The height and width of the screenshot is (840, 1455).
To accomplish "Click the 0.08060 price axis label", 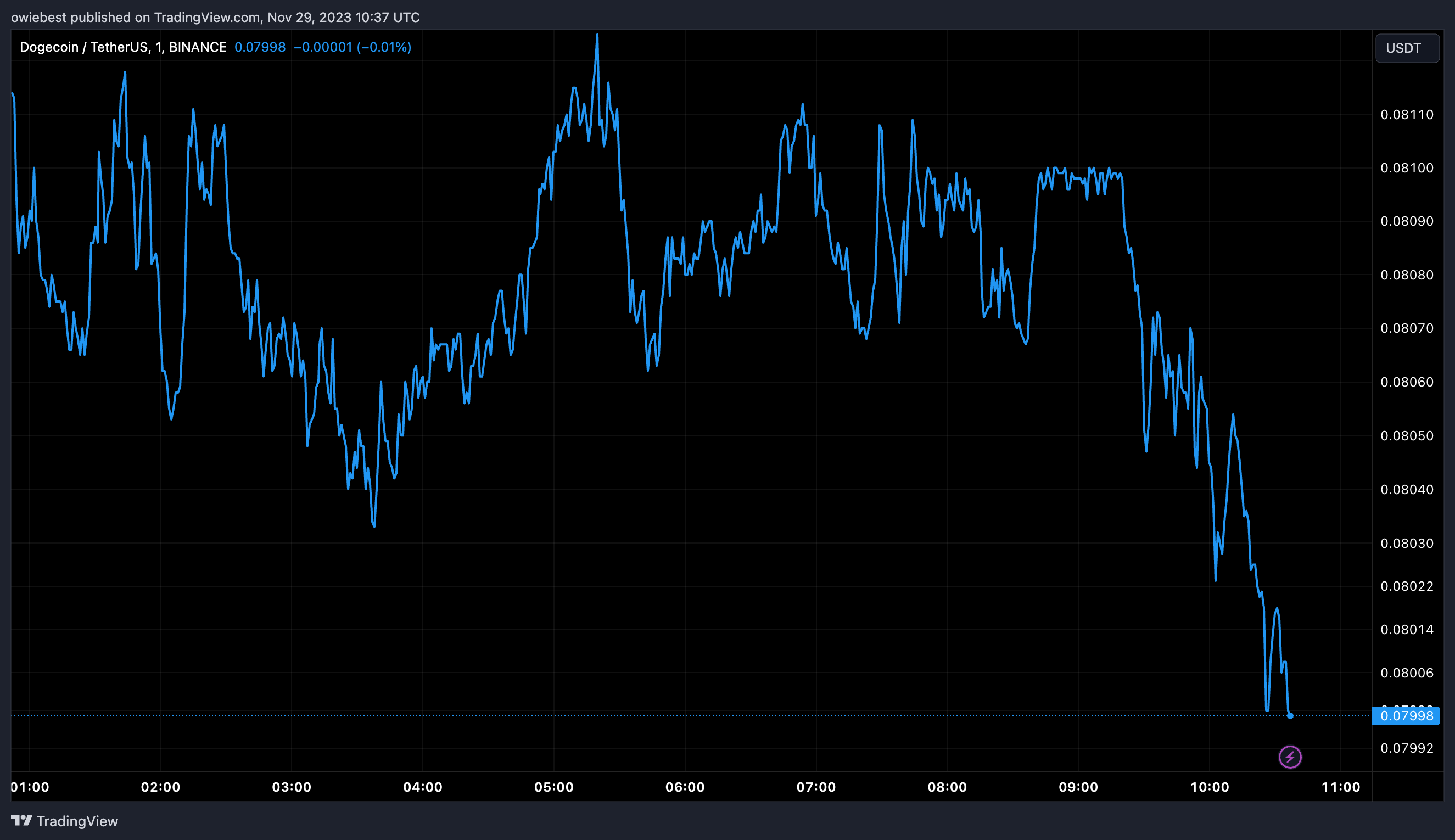I will 1407,382.
